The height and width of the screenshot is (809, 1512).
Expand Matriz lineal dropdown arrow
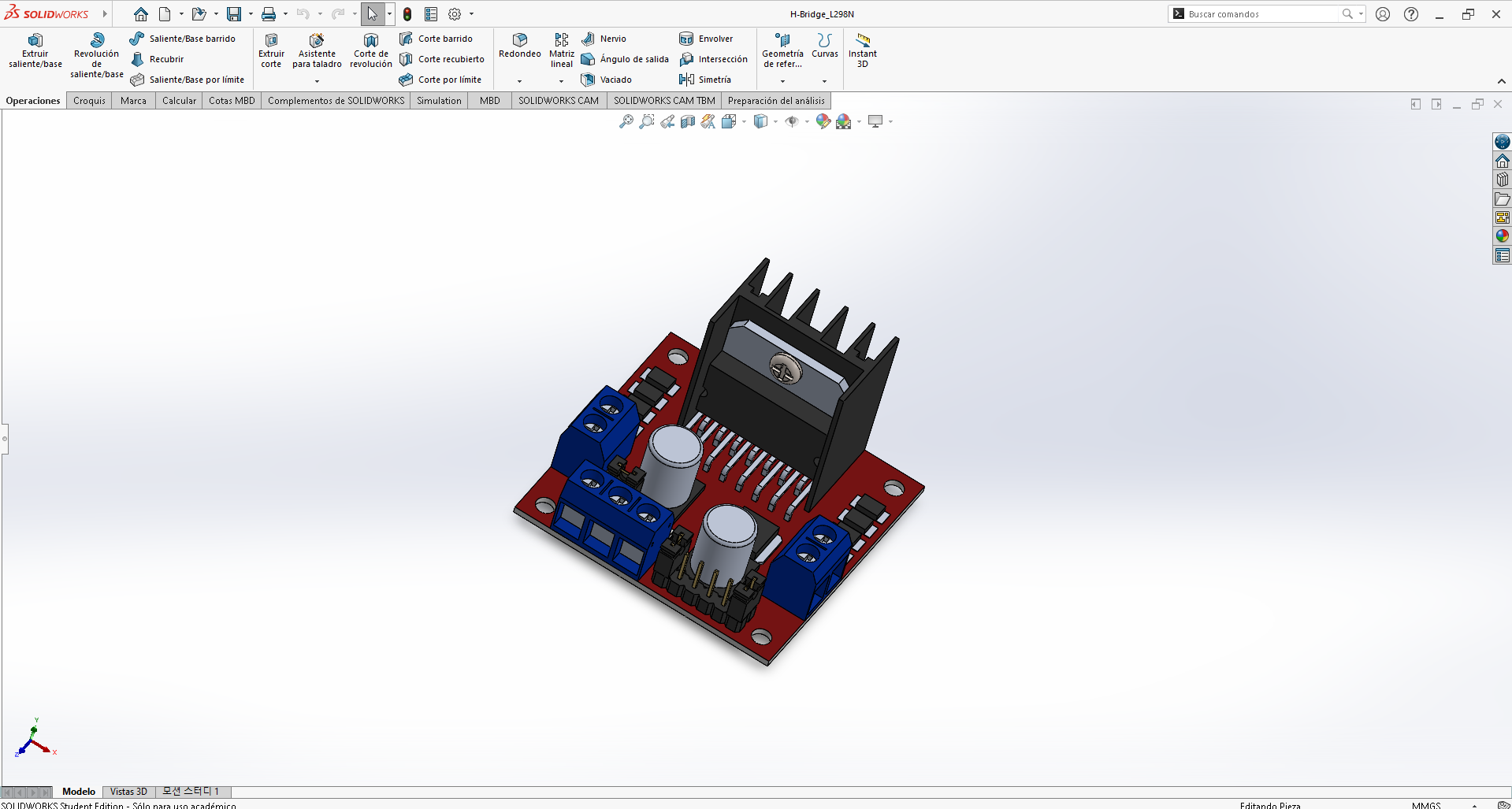pos(561,81)
